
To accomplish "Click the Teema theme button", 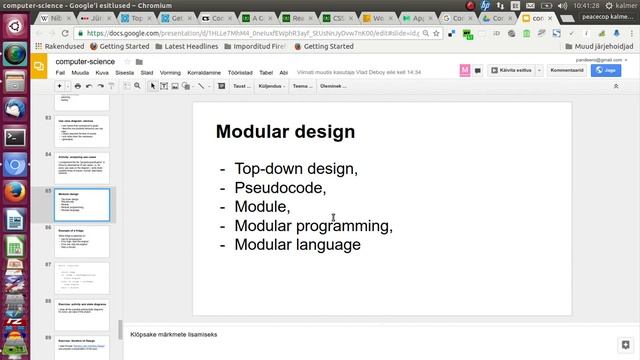I will [x=302, y=86].
